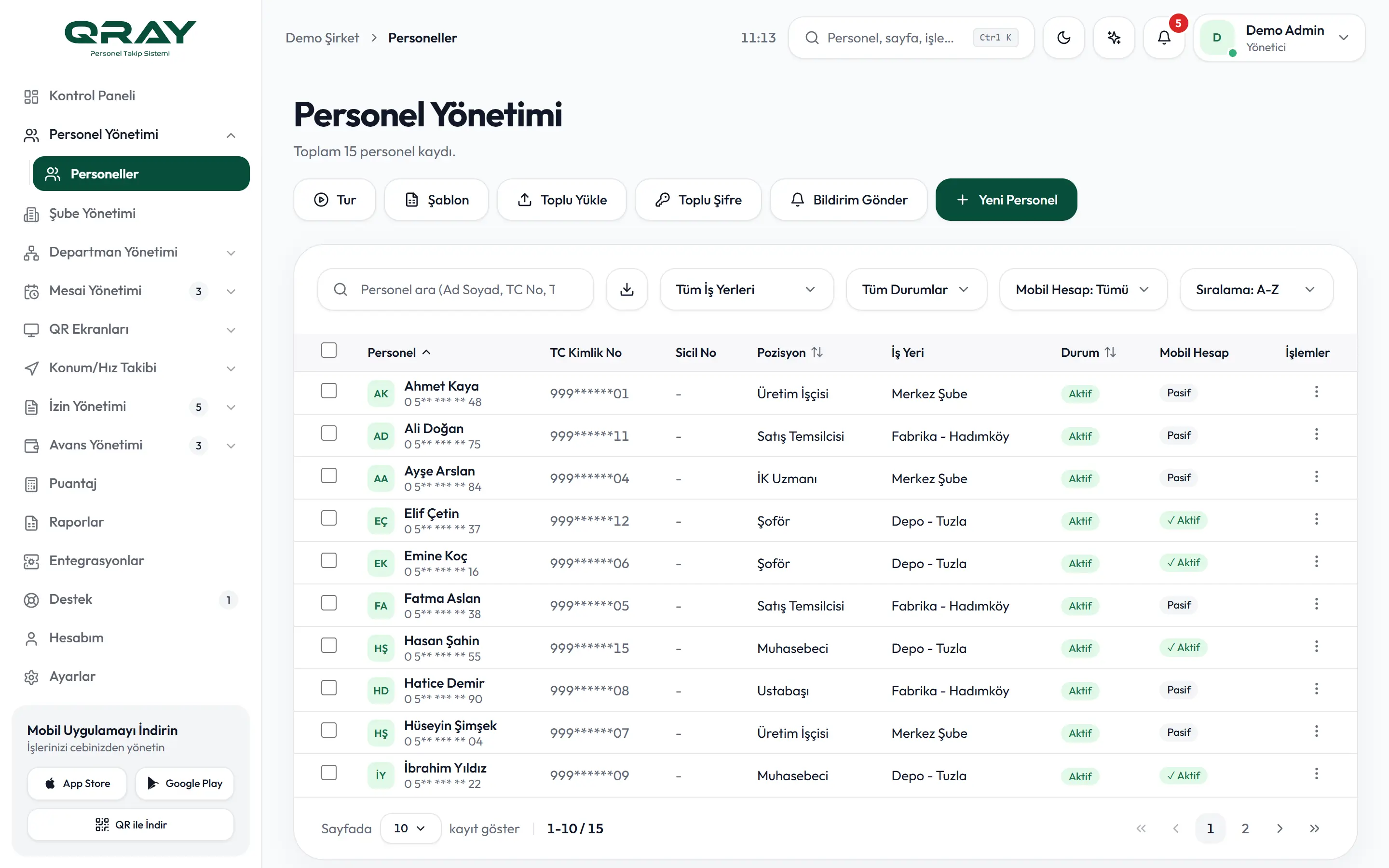
Task: Open Sıralama: A-Z sort dropdown
Action: point(1256,289)
